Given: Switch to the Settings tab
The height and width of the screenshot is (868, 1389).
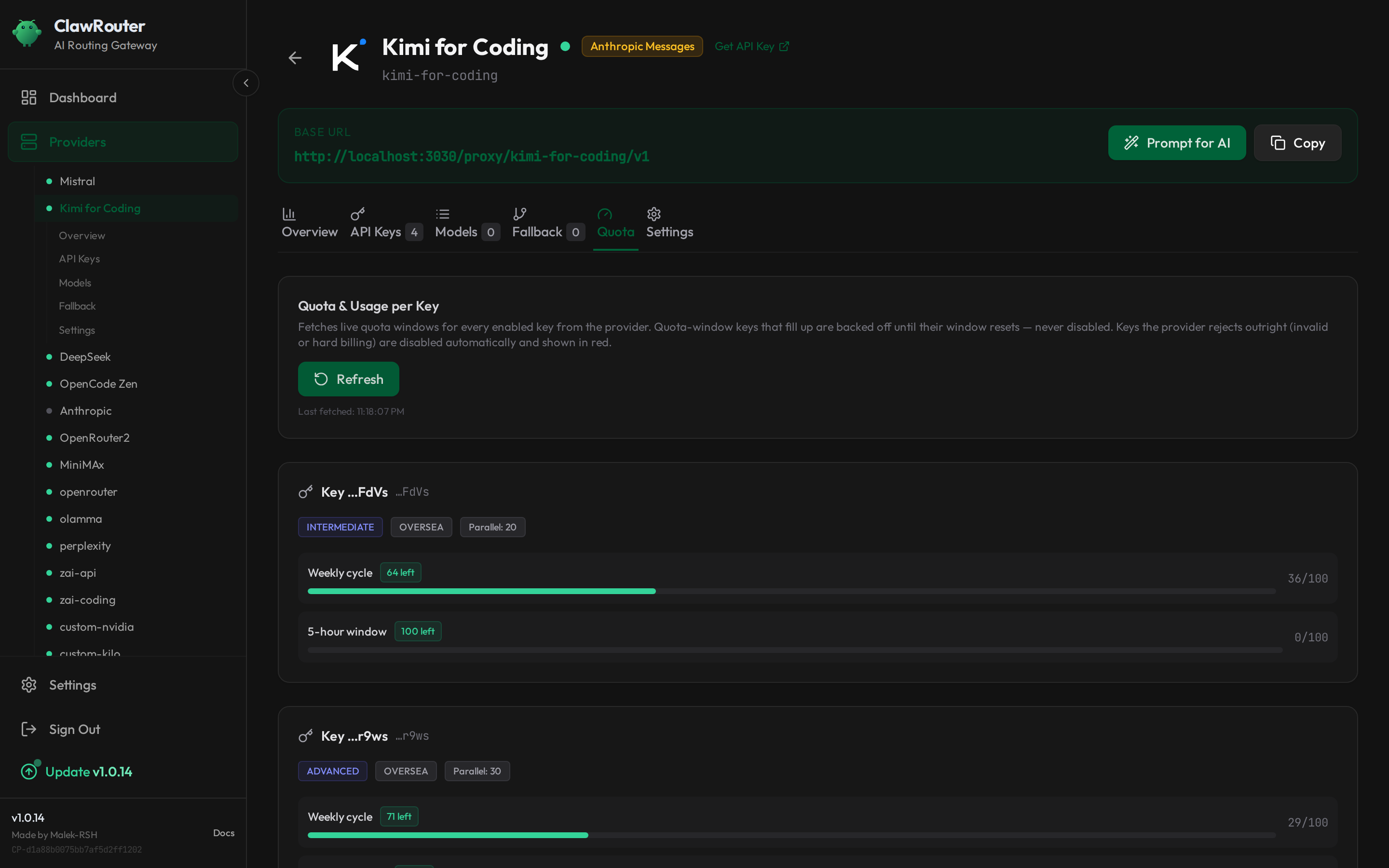Looking at the screenshot, I should (669, 223).
